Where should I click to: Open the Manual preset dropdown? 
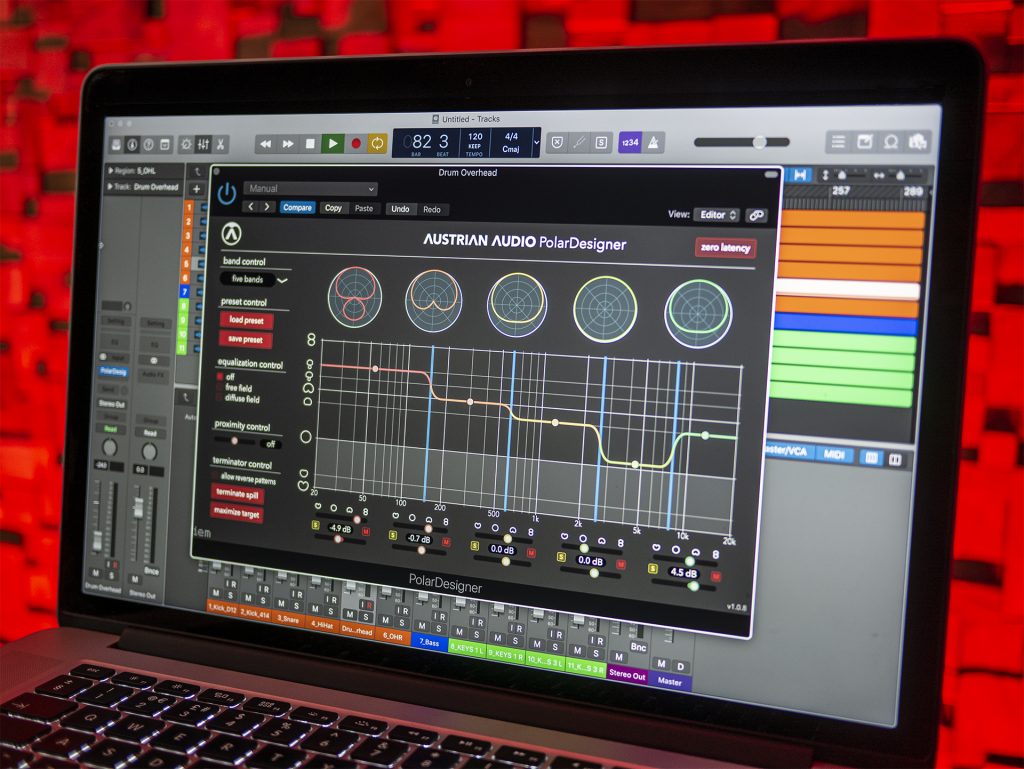click(x=310, y=188)
